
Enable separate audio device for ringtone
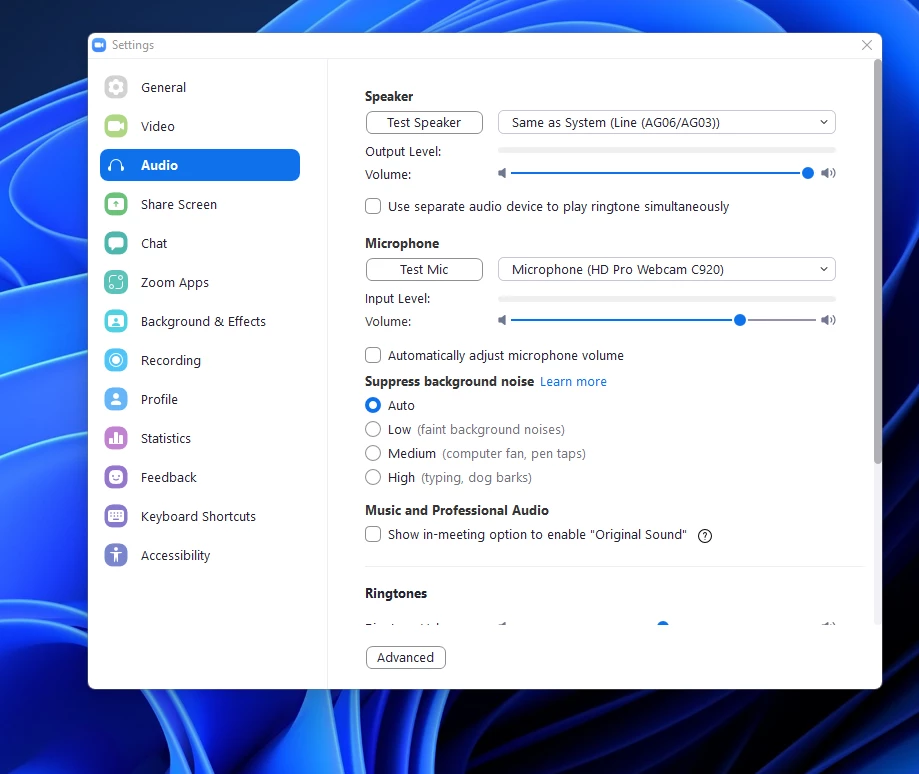(x=373, y=206)
